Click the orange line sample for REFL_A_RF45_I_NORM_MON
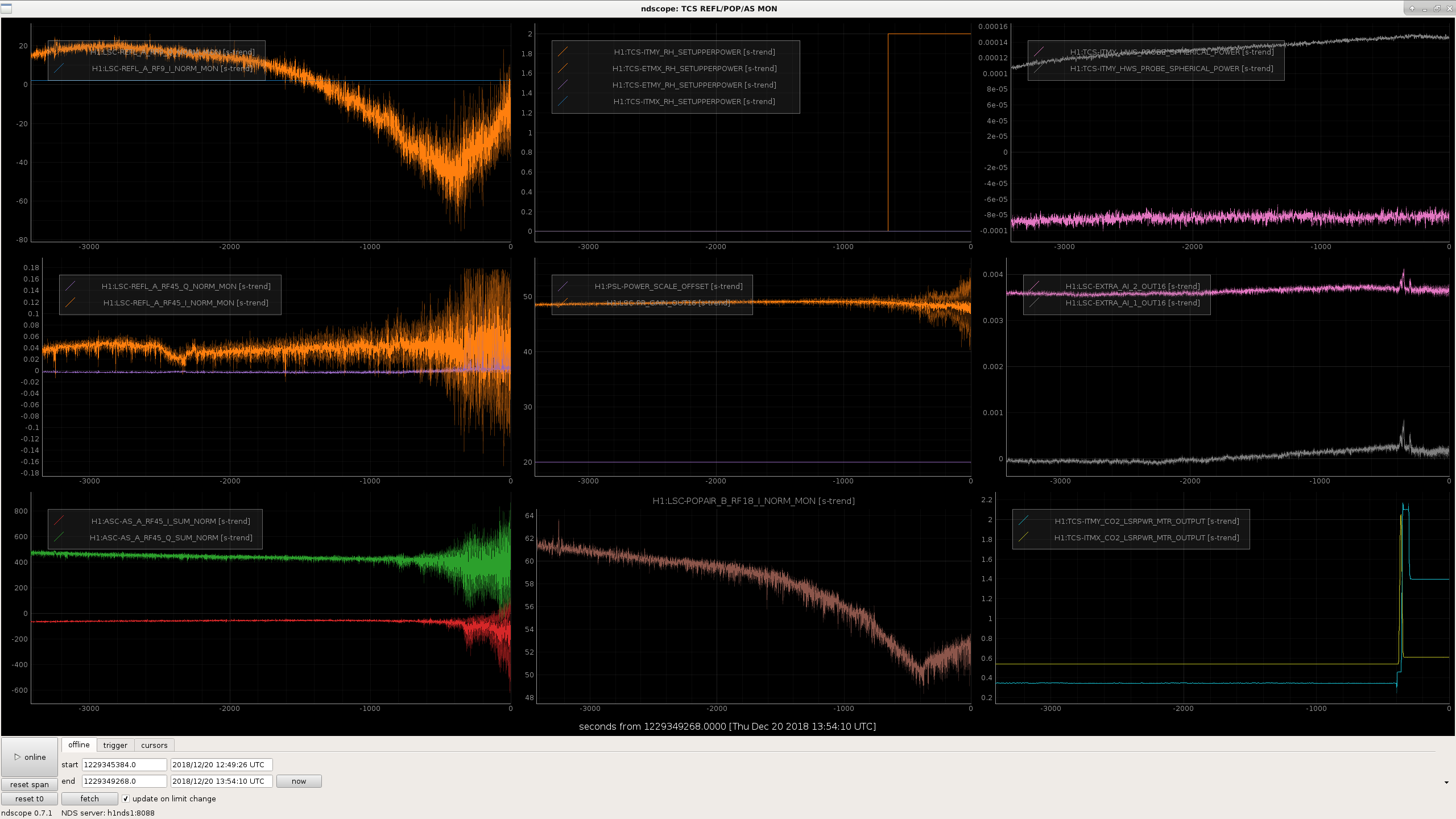Viewport: 1456px width, 819px height. (x=70, y=303)
